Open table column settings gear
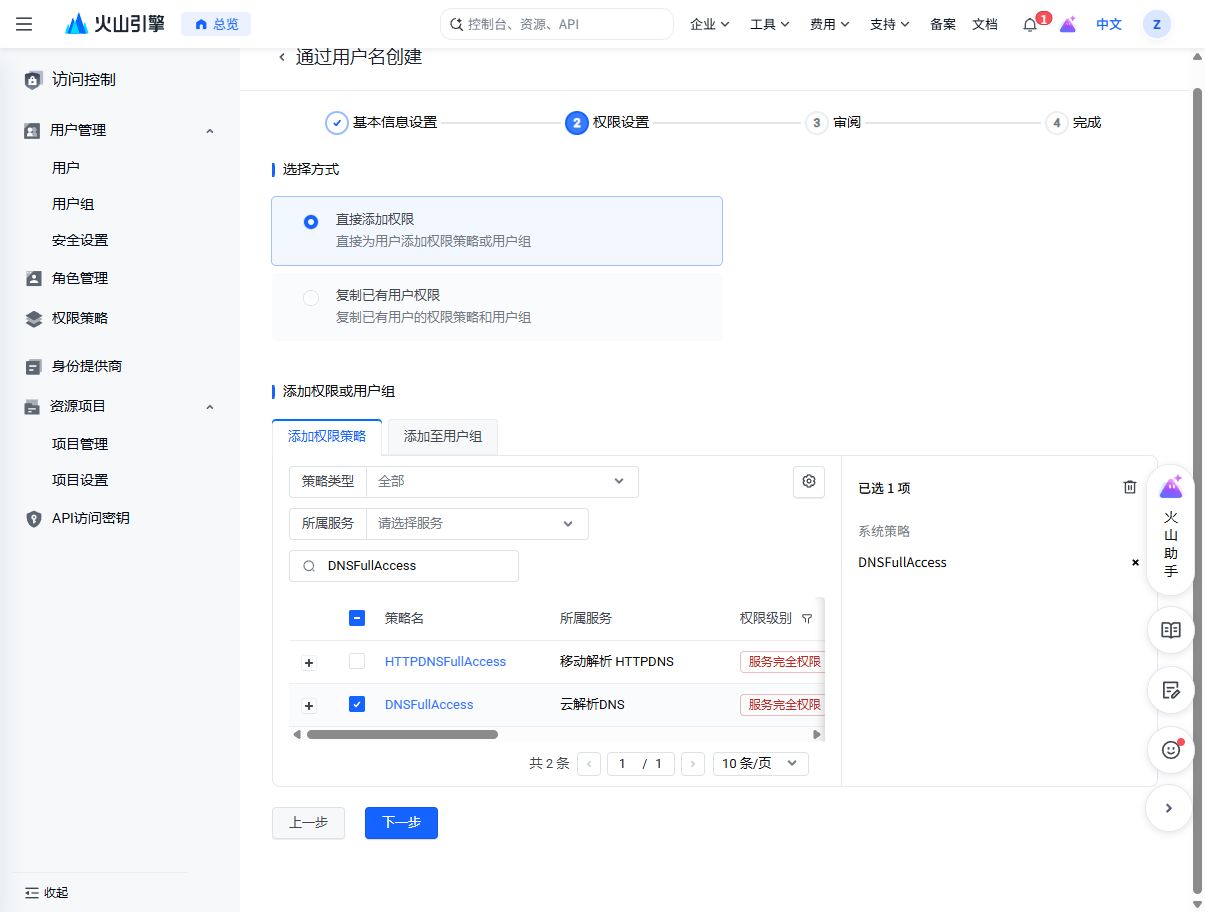Image resolution: width=1205 pixels, height=912 pixels. tap(809, 481)
